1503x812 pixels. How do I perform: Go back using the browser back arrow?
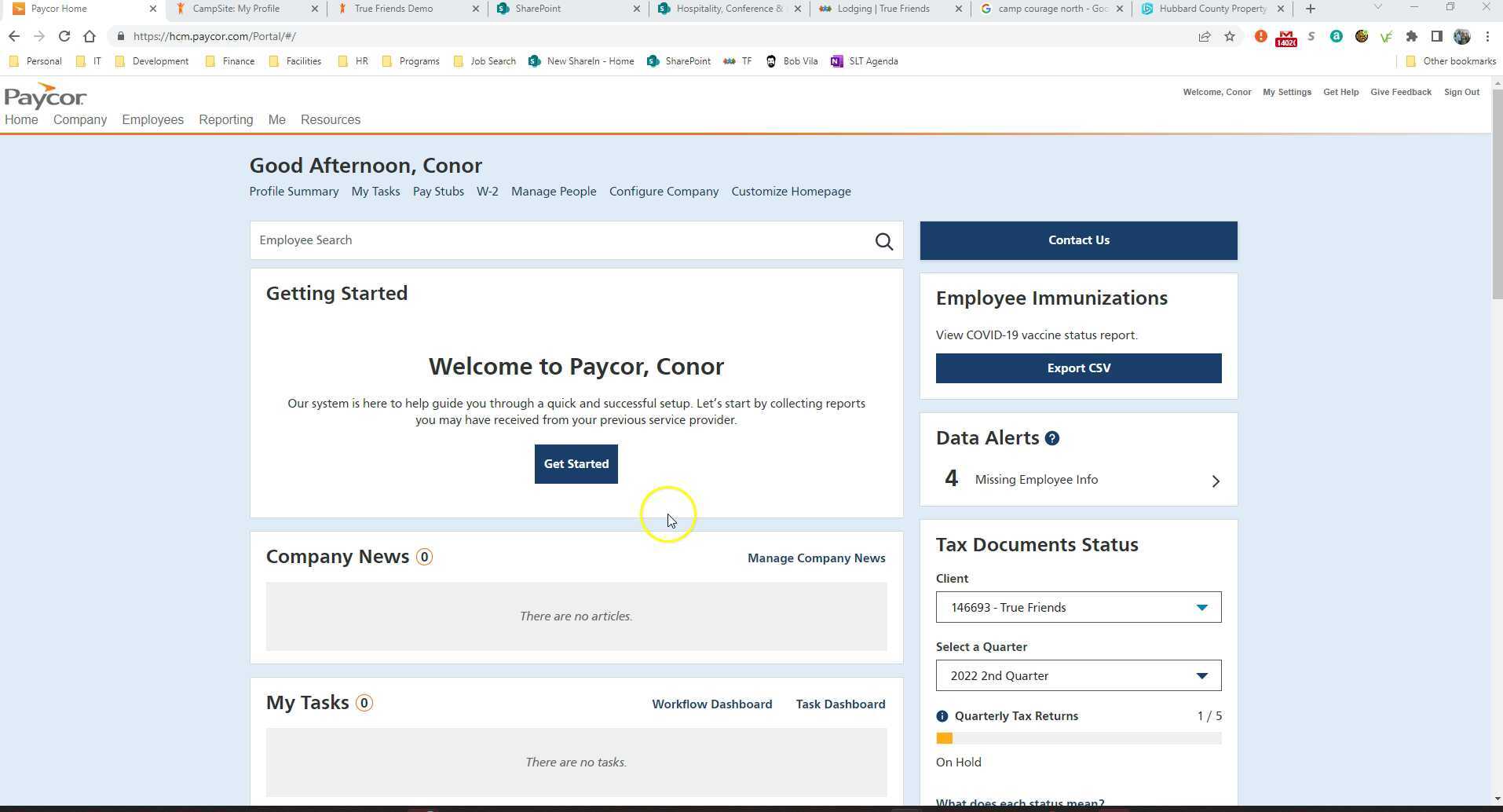point(13,36)
